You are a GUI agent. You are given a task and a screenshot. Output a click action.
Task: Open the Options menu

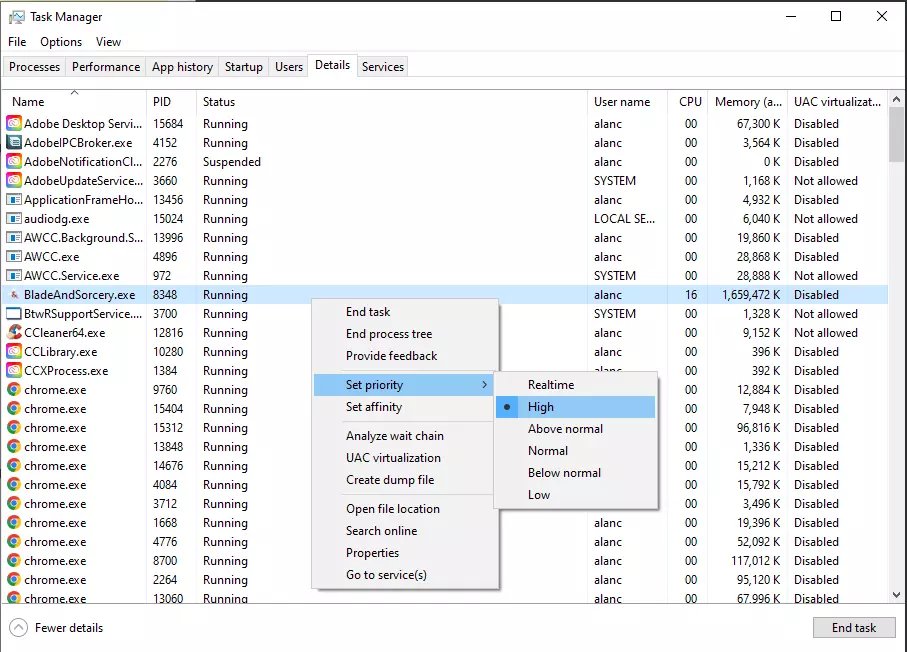[61, 42]
